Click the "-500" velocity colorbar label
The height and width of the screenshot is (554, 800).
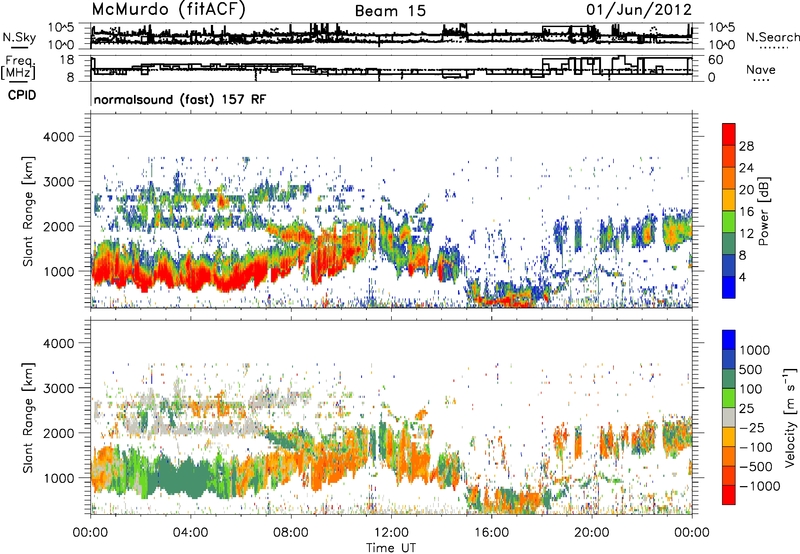[x=756, y=467]
